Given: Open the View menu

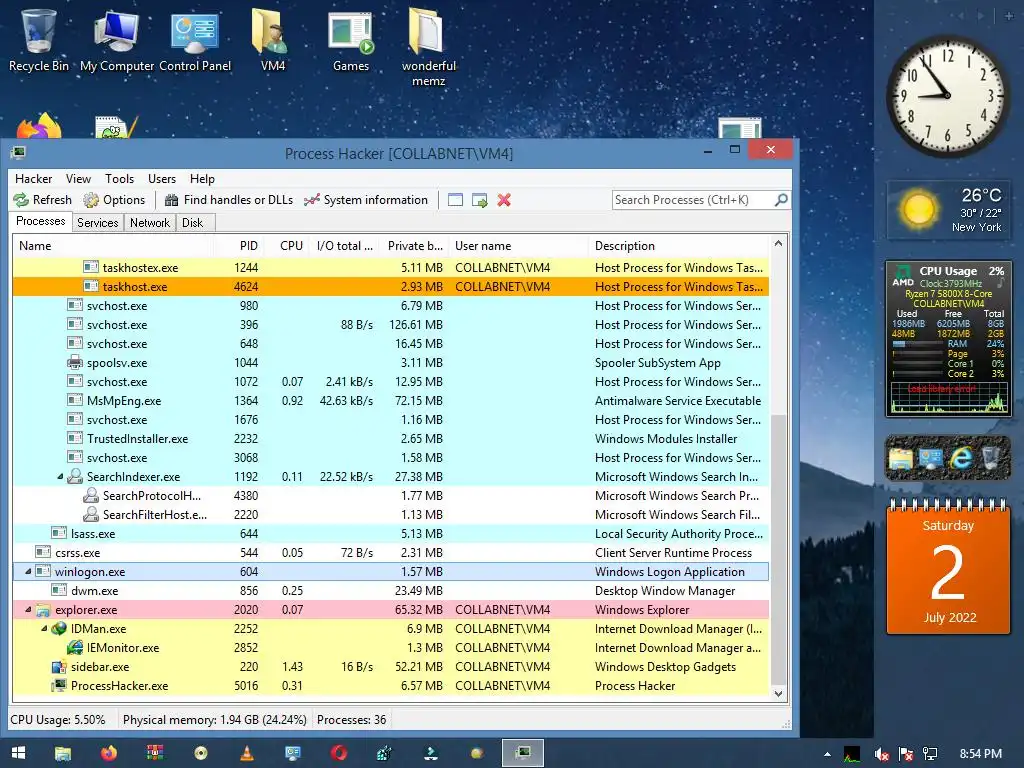Looking at the screenshot, I should point(78,179).
